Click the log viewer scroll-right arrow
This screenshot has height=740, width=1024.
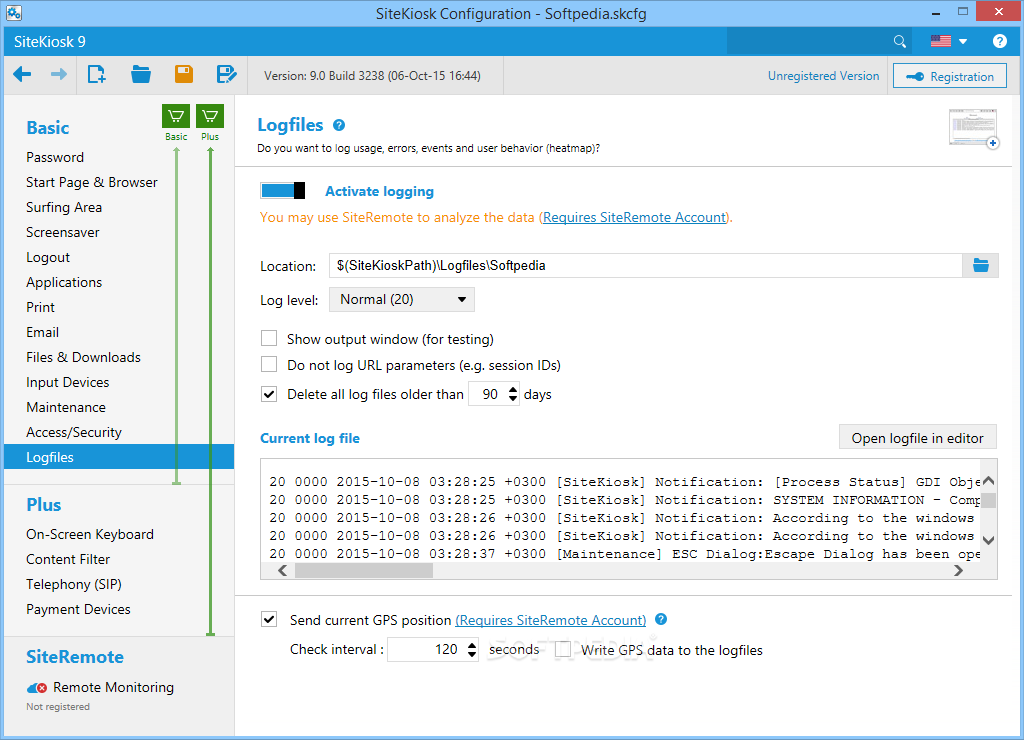point(958,570)
